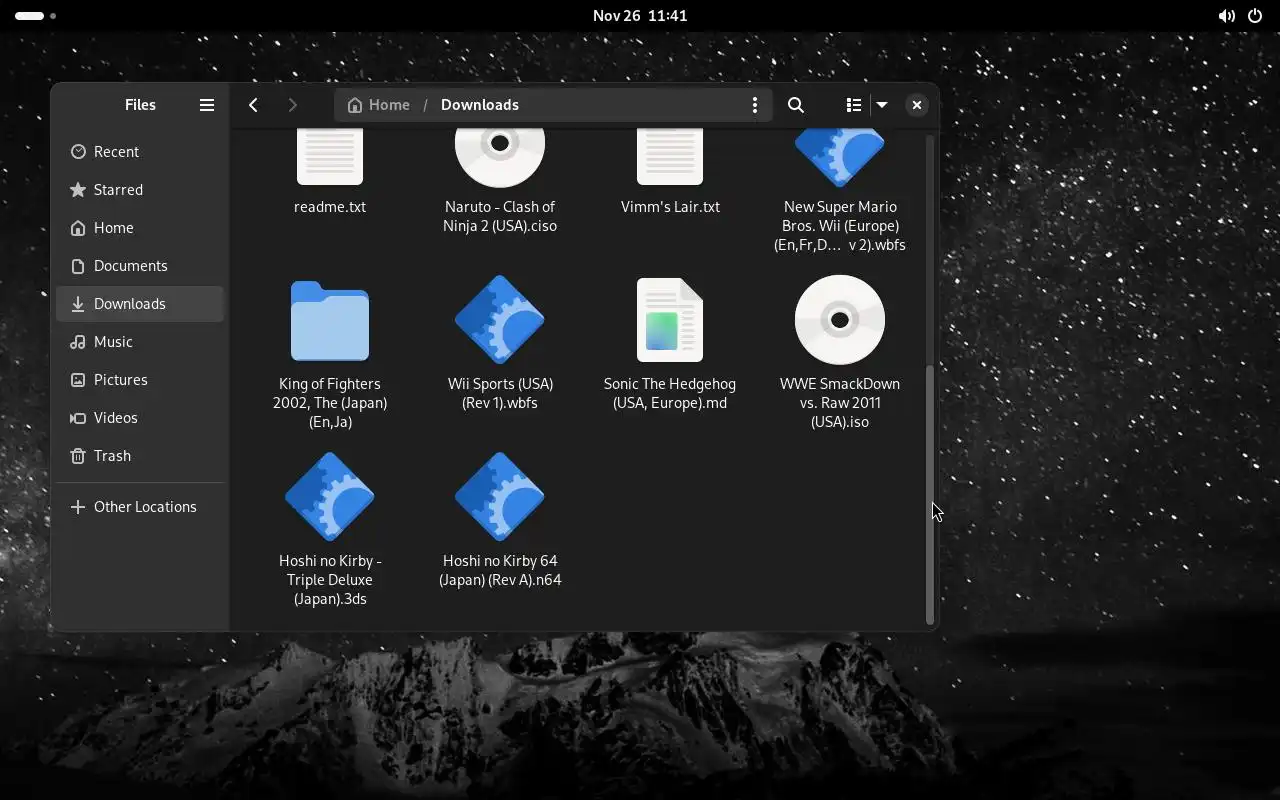Select the New Super Mario Bros. Wii icon
The image size is (1280, 800).
(x=840, y=157)
